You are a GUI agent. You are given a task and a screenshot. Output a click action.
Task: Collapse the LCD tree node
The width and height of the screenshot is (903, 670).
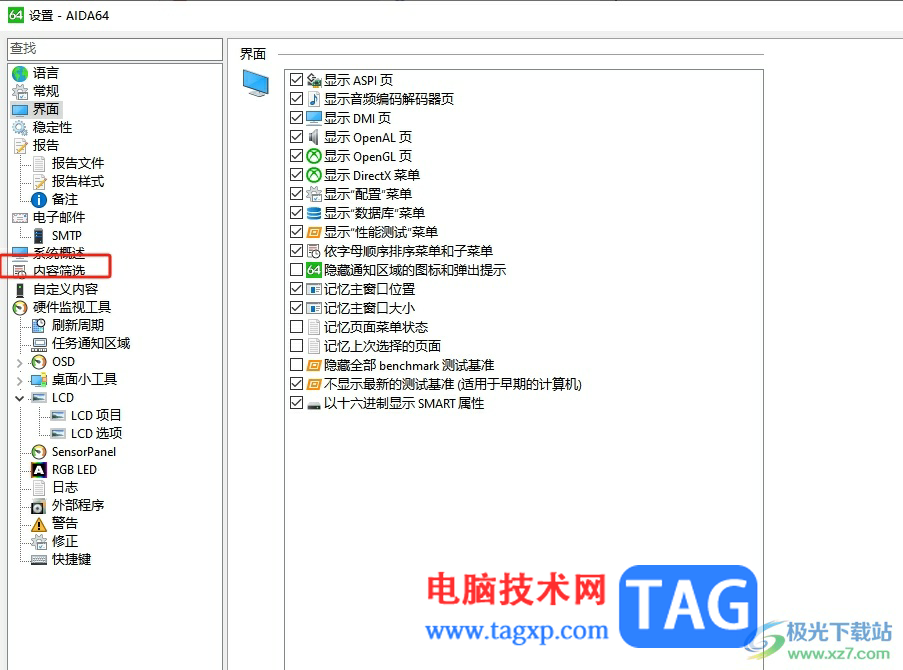[x=20, y=398]
